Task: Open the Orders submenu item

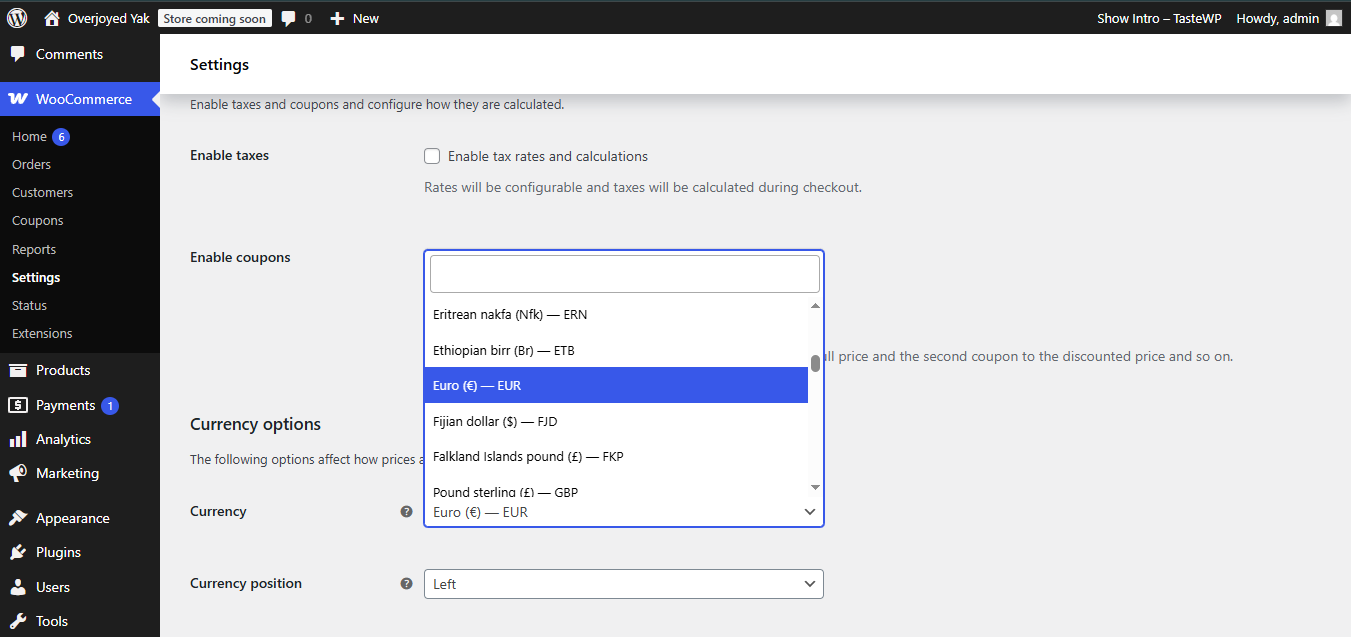Action: point(31,164)
